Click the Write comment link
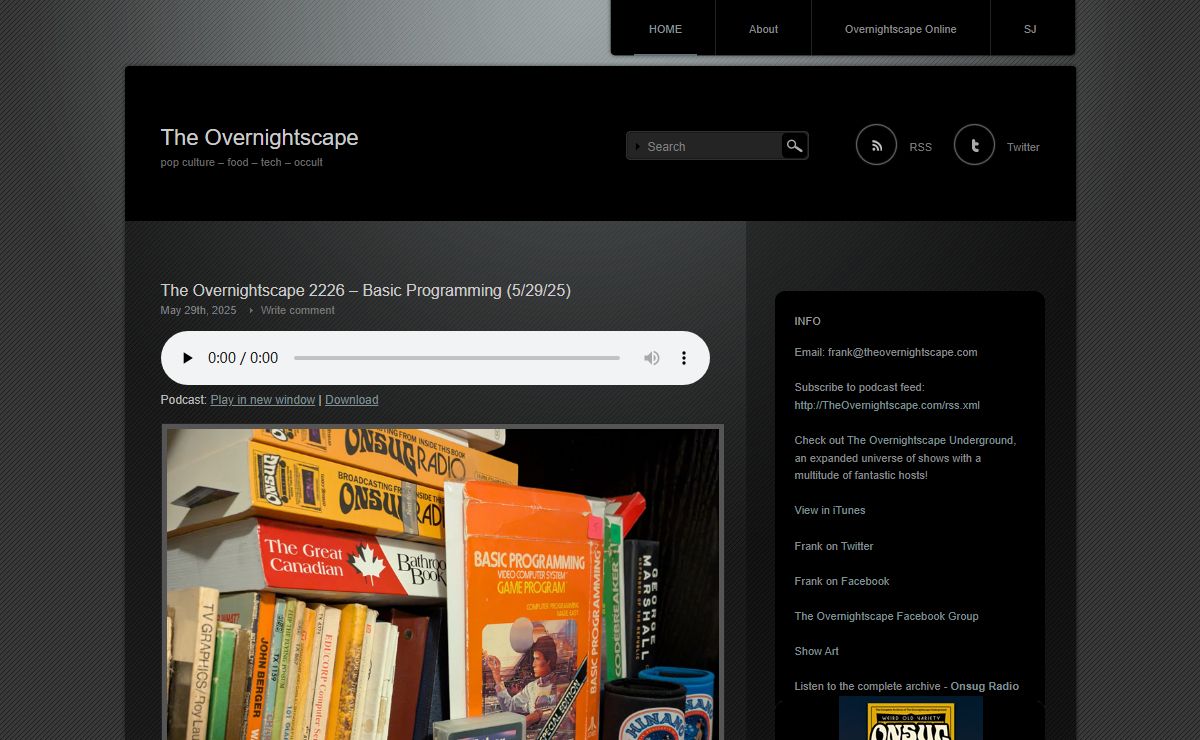Viewport: 1200px width, 740px height. pos(298,310)
